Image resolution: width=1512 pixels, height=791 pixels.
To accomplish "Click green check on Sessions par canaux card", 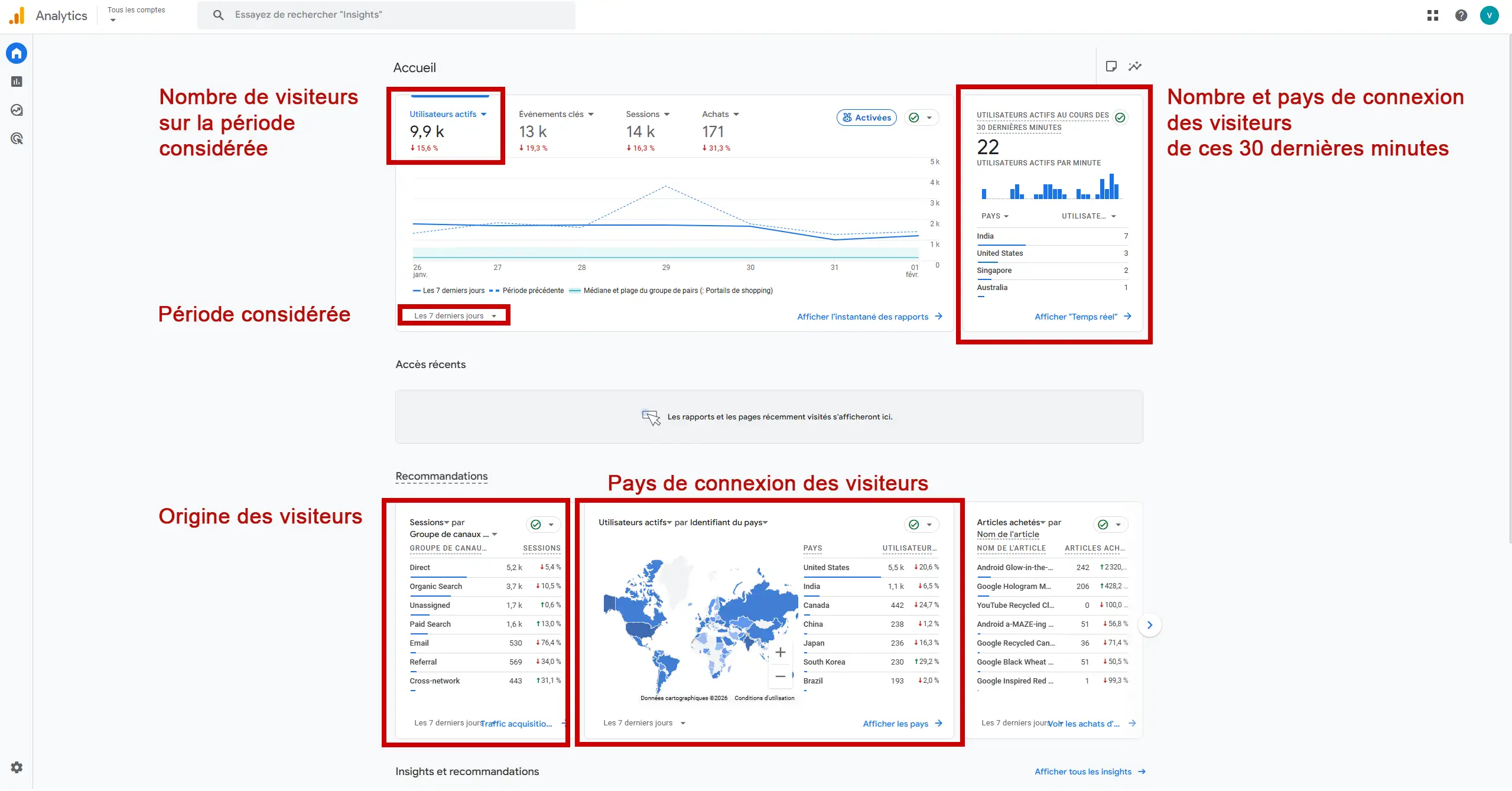I will pyautogui.click(x=536, y=525).
